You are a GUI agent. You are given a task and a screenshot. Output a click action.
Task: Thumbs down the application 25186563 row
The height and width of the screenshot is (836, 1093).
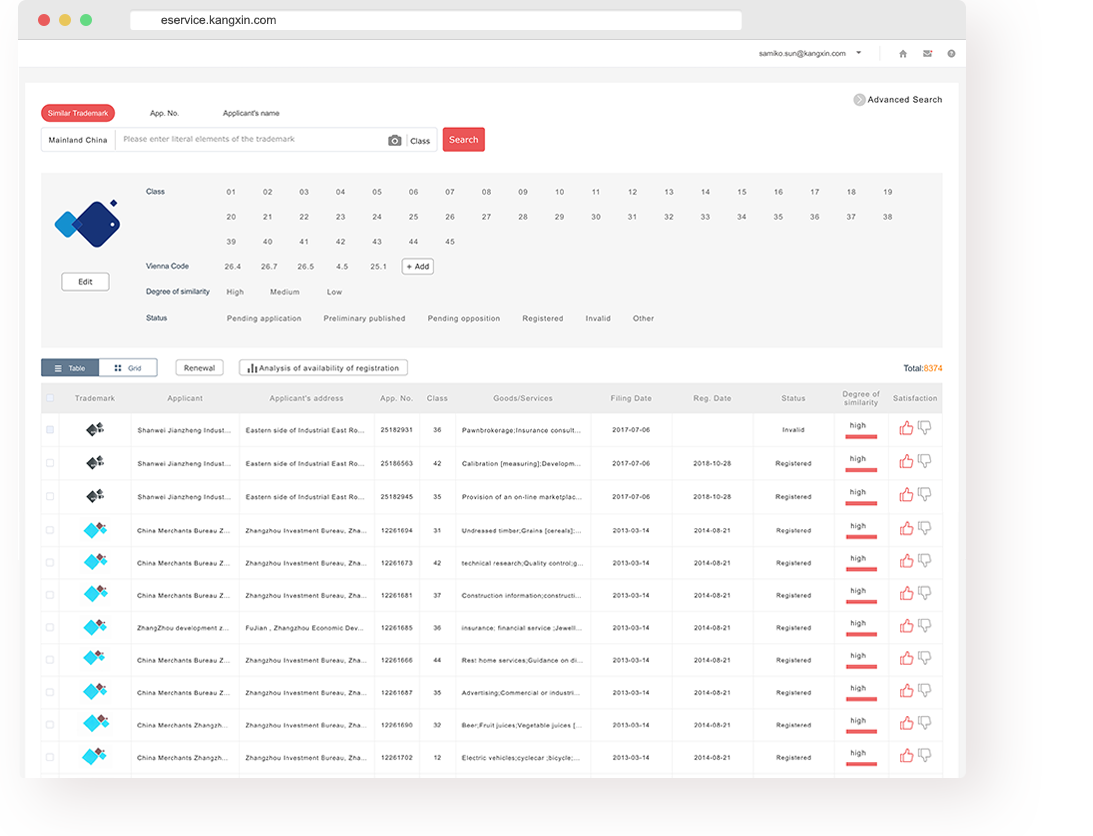[924, 462]
